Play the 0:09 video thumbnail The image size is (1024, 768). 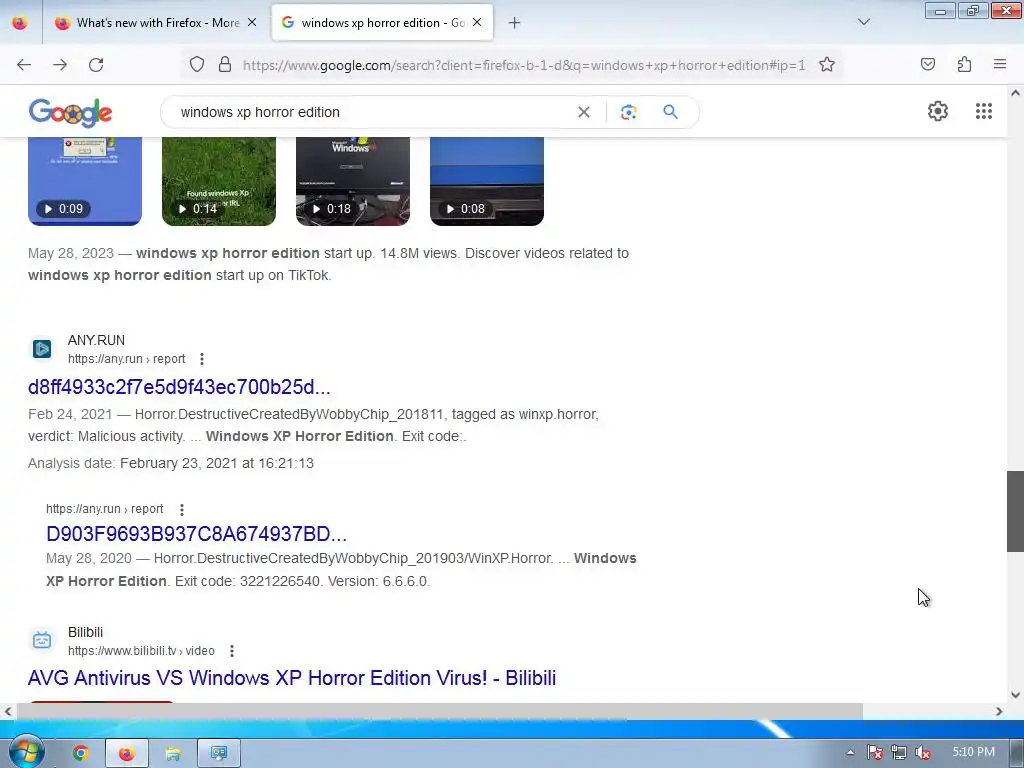pos(85,182)
